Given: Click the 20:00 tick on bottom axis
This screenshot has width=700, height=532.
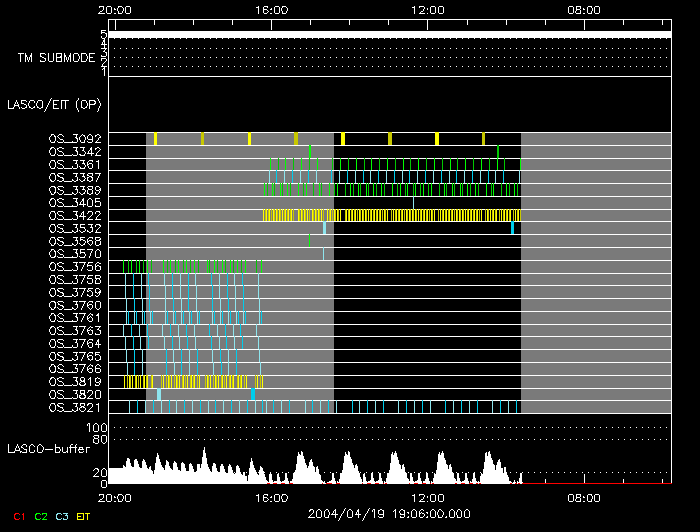Looking at the screenshot, I should pyautogui.click(x=115, y=496).
